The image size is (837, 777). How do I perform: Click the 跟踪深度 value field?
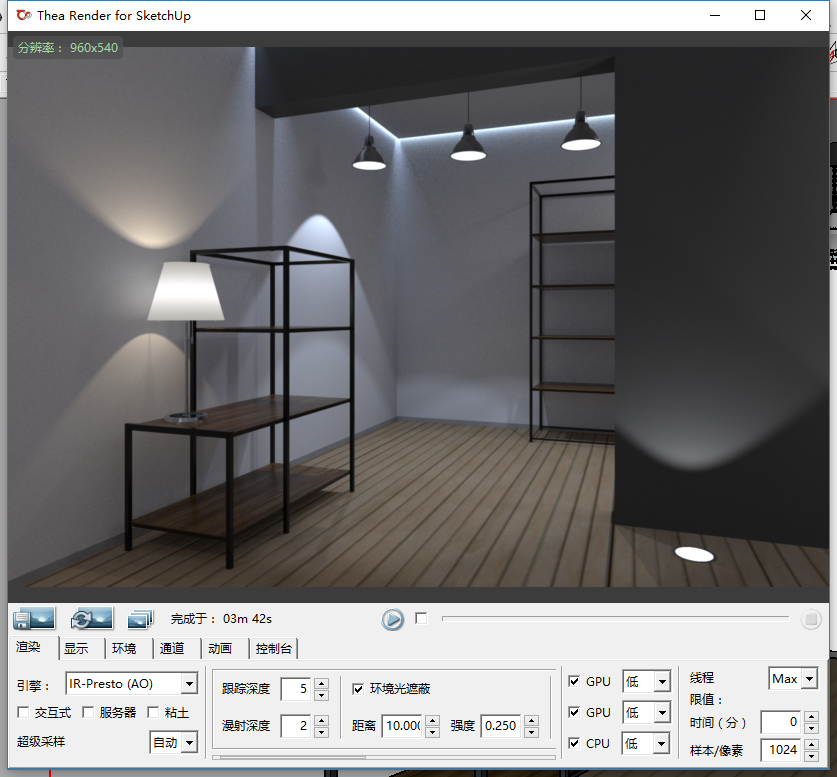(x=295, y=689)
